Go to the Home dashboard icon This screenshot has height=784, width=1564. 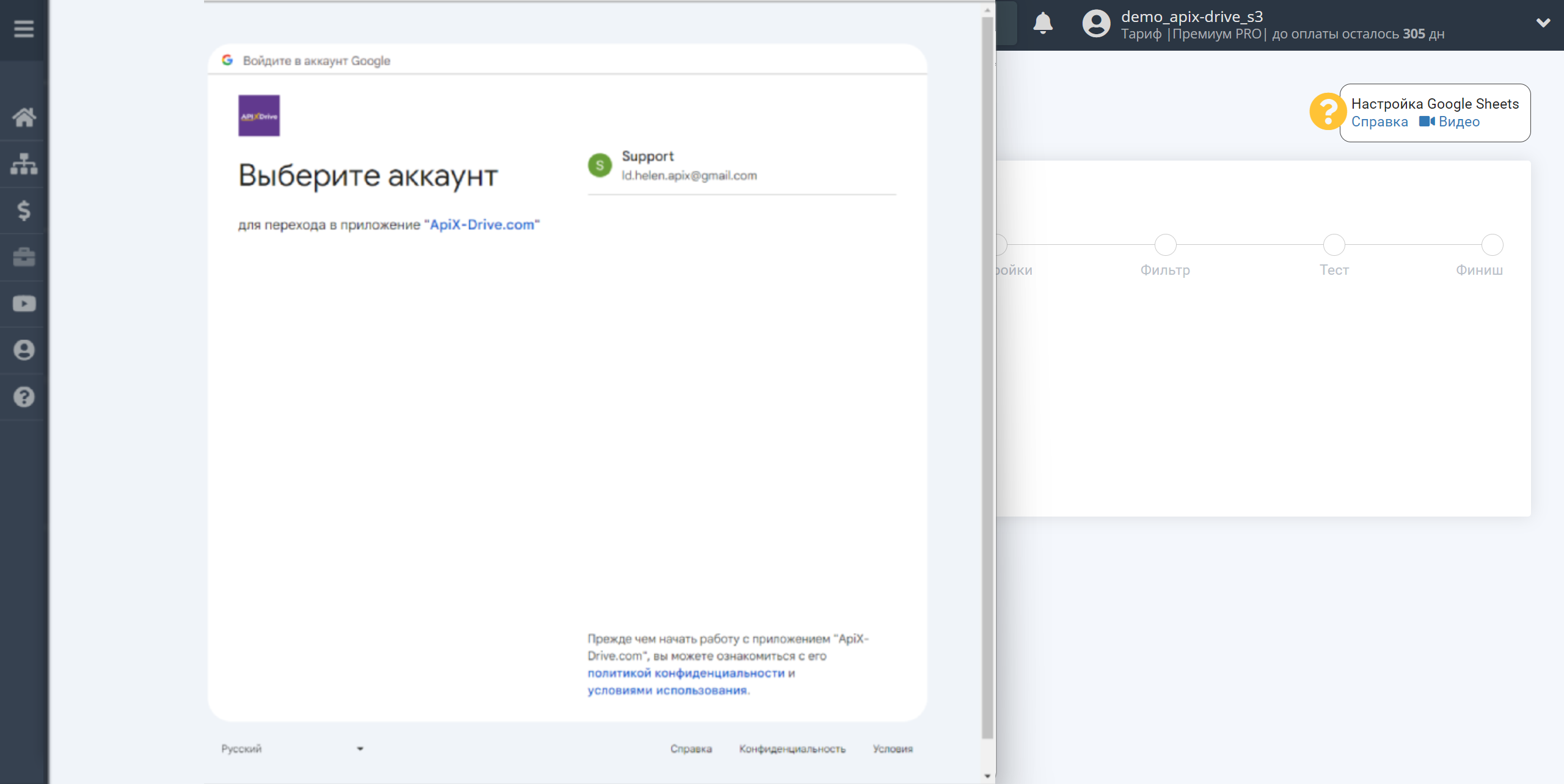[x=24, y=117]
